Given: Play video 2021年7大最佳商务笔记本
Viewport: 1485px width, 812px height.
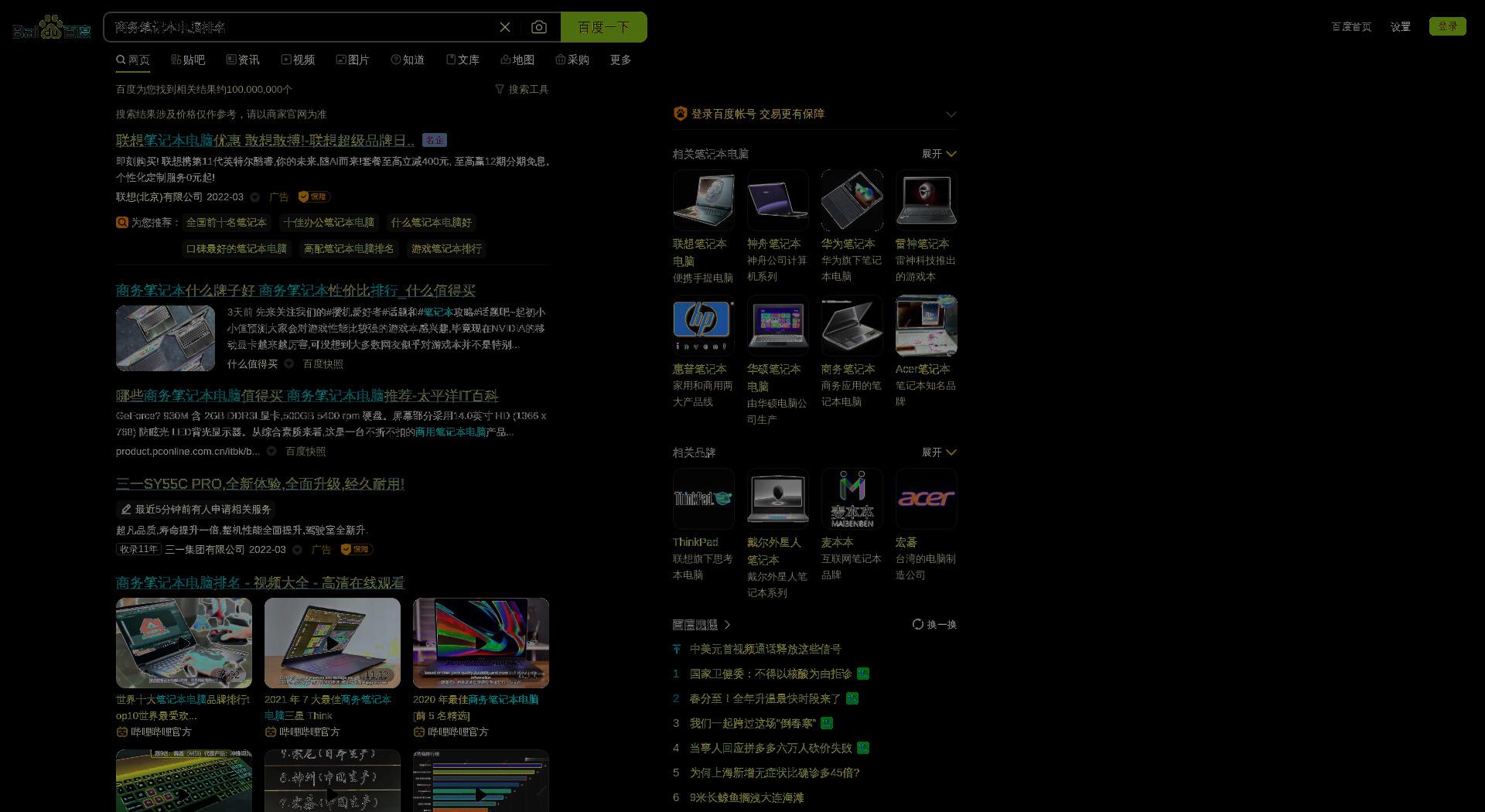Looking at the screenshot, I should coord(333,643).
